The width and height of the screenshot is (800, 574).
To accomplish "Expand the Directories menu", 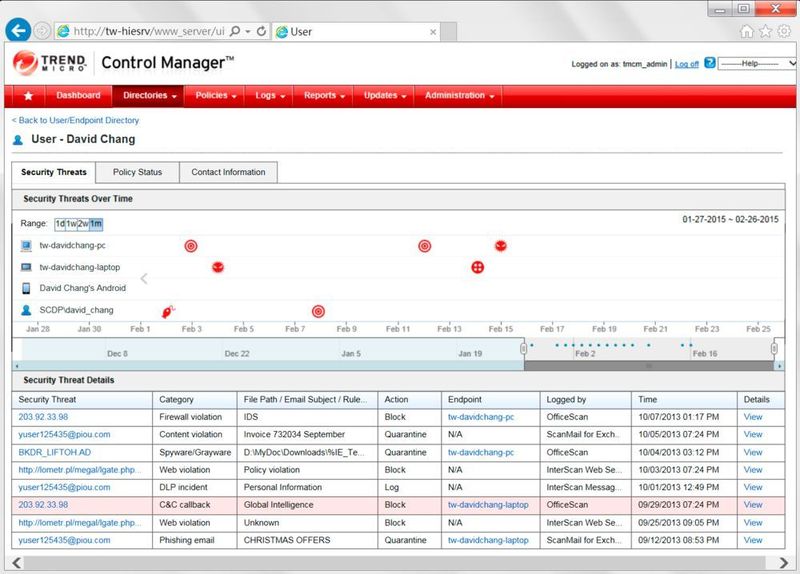I will [148, 96].
